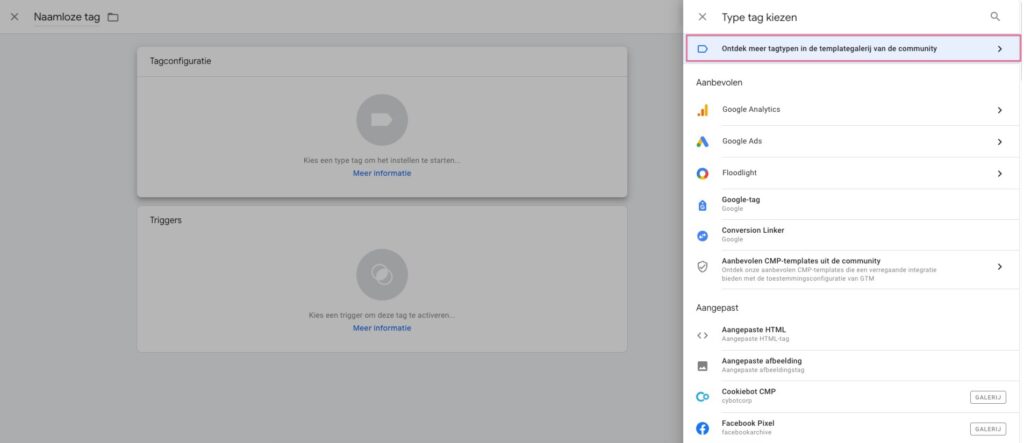Click the Floodlight label

point(739,172)
